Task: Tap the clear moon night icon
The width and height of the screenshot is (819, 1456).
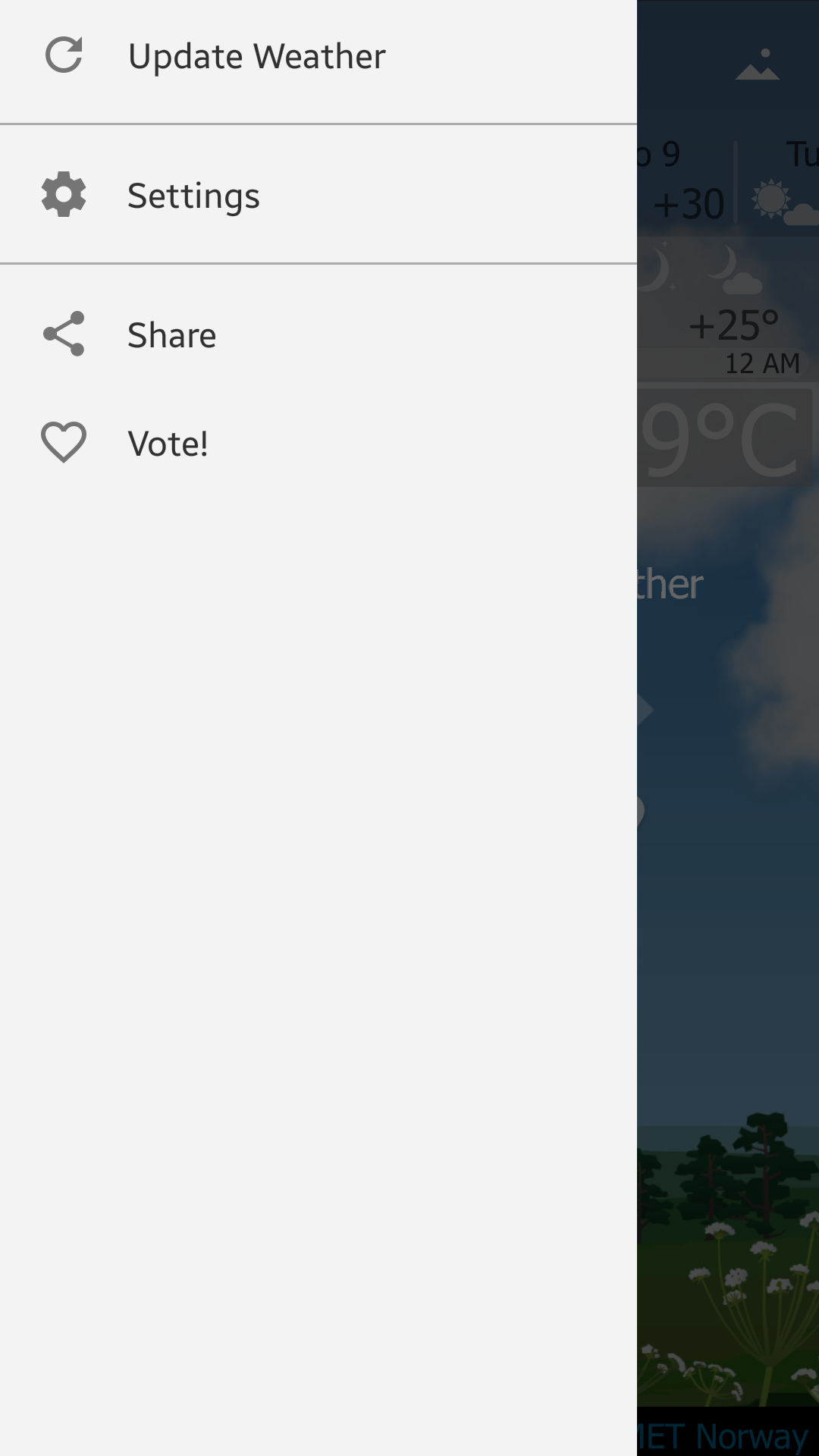Action: [654, 268]
